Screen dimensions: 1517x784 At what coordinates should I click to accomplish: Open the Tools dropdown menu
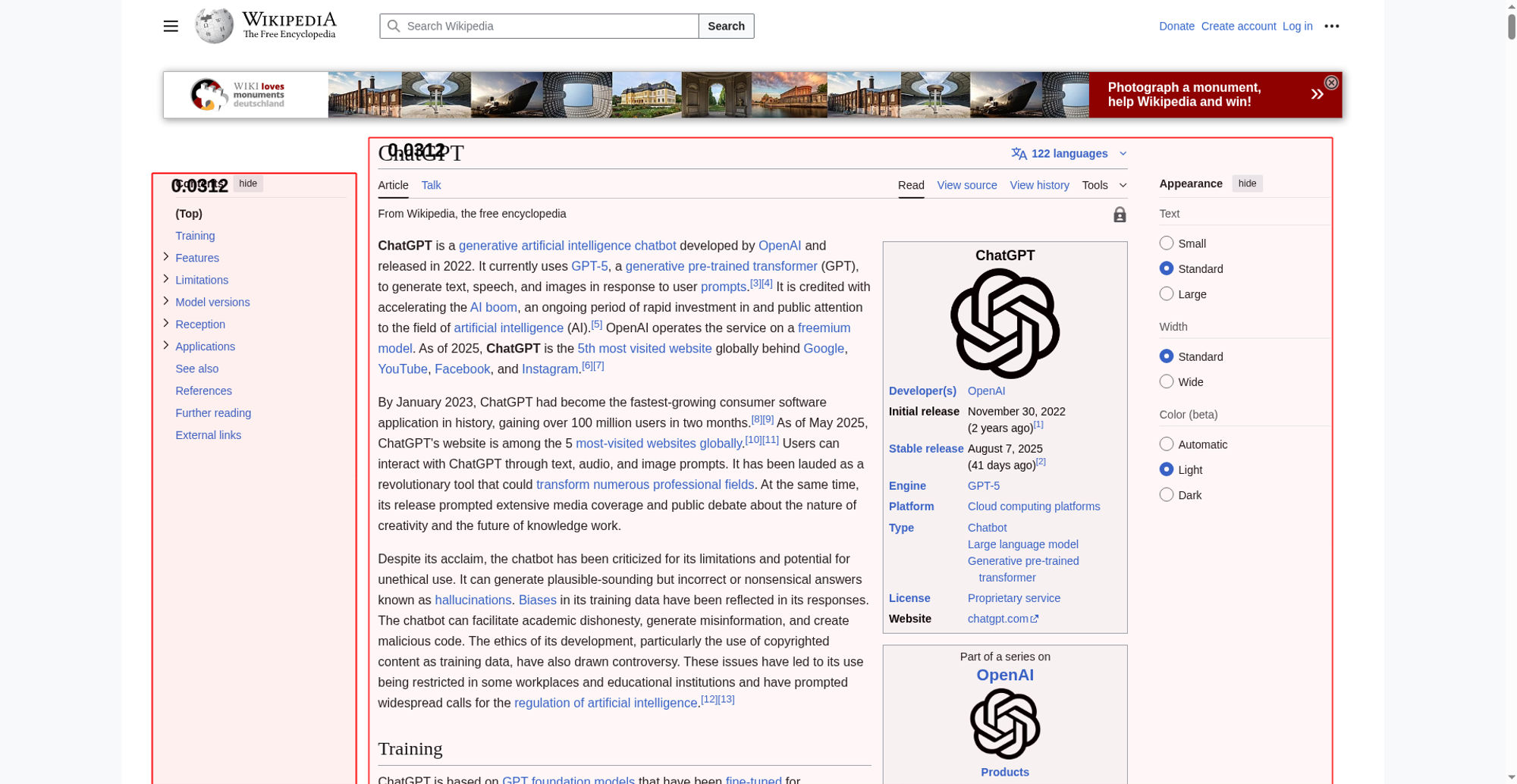pos(1104,185)
